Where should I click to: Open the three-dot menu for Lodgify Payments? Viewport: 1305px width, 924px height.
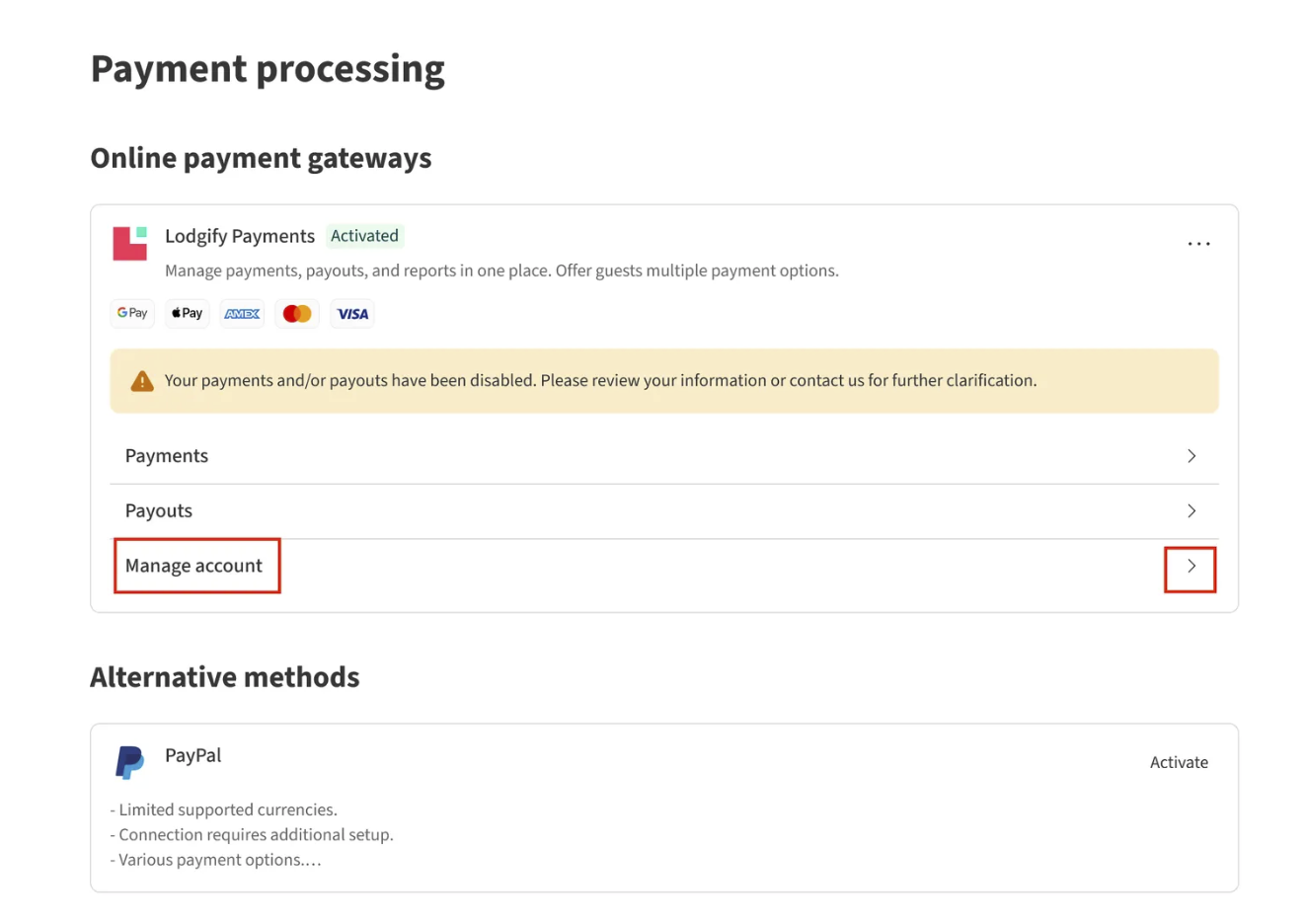point(1198,244)
